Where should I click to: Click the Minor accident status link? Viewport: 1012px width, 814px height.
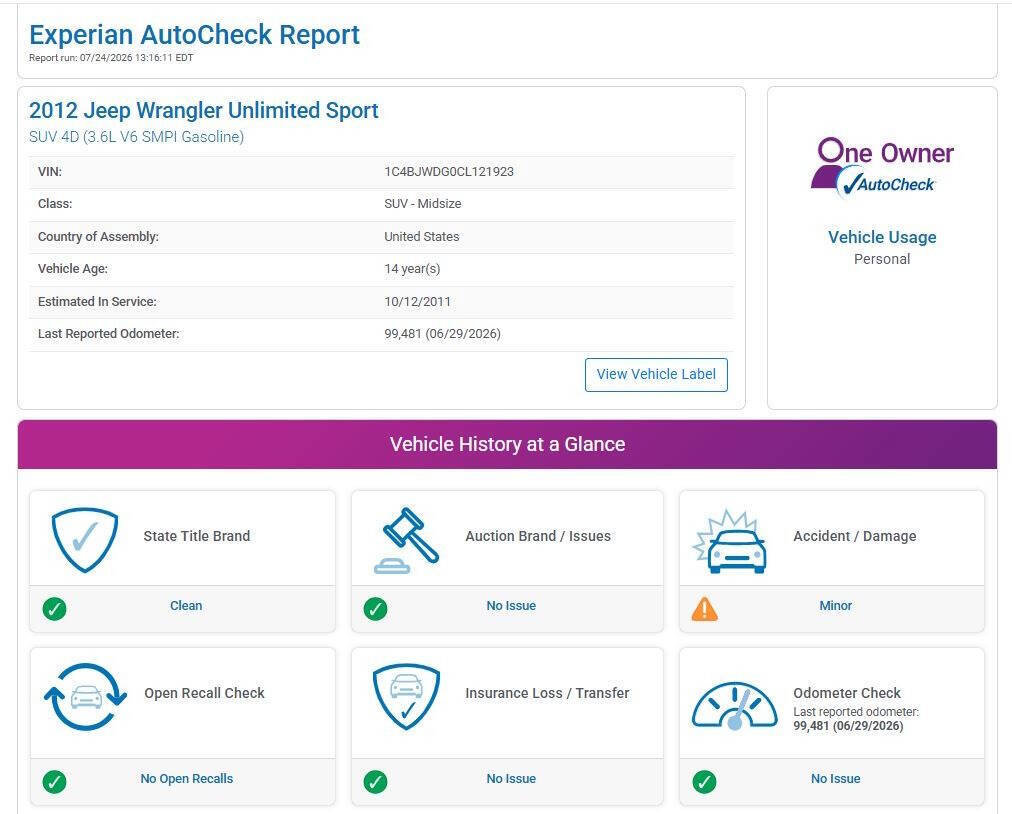(835, 605)
